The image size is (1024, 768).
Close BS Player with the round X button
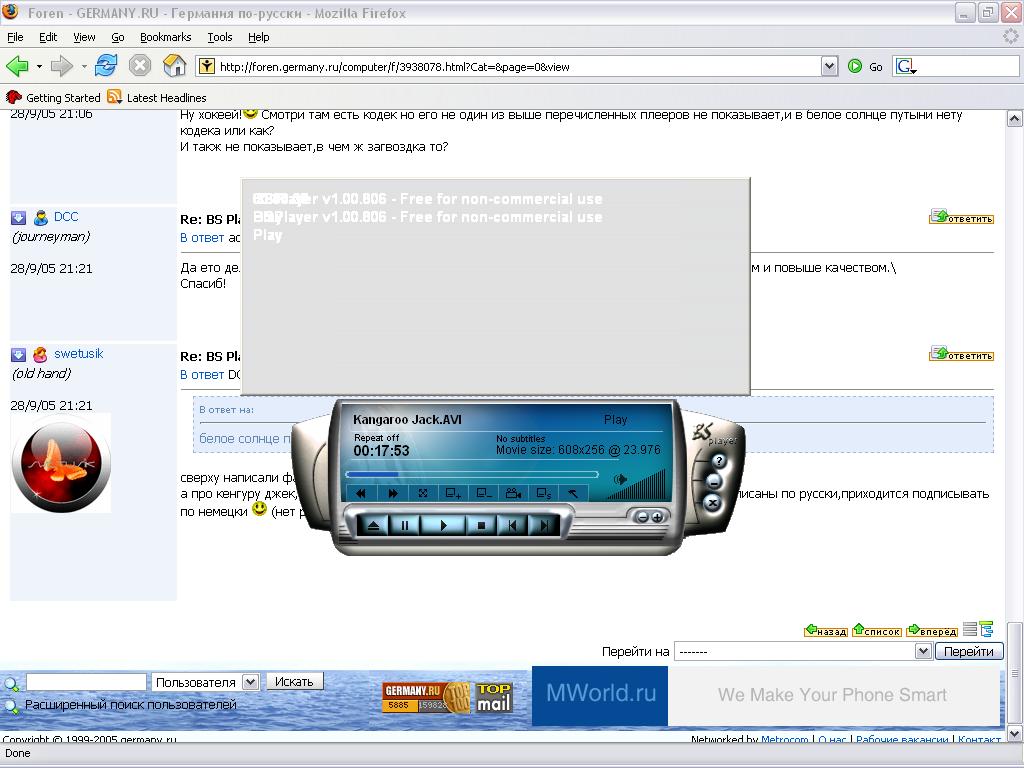(712, 503)
